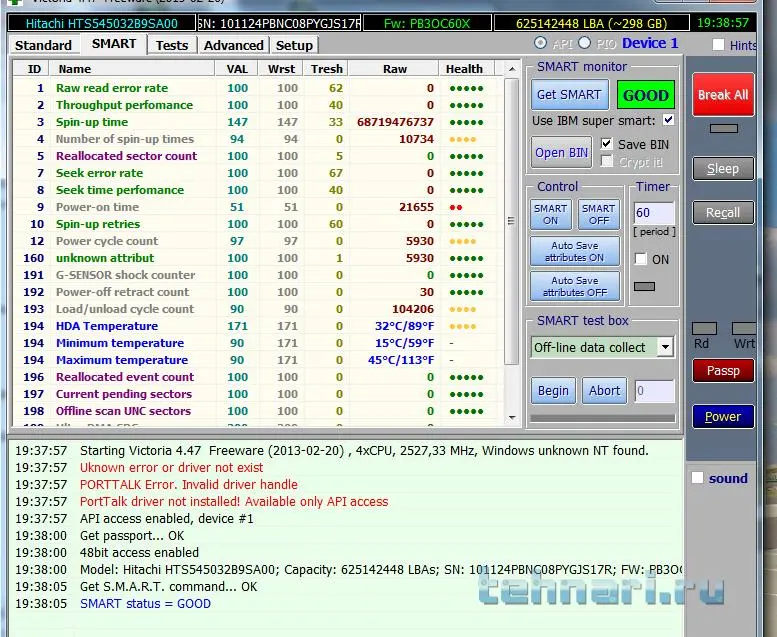The width and height of the screenshot is (777, 637).
Task: Select the API radio button
Action: coord(541,43)
